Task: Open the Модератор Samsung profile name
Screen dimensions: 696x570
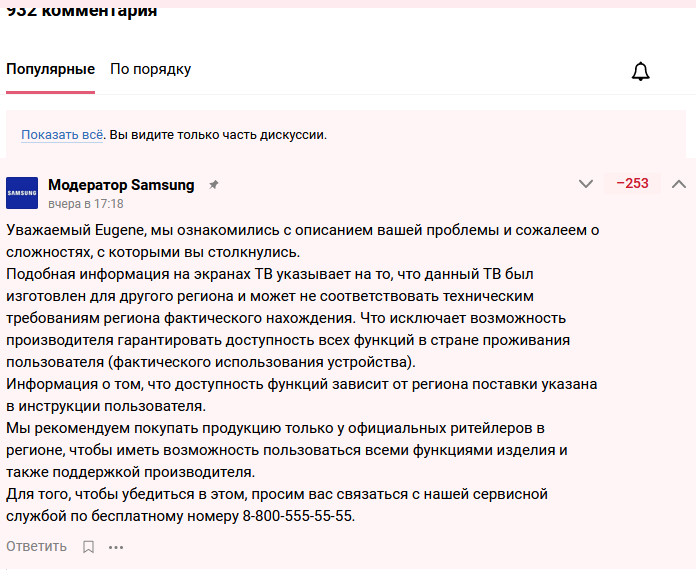Action: (x=121, y=184)
